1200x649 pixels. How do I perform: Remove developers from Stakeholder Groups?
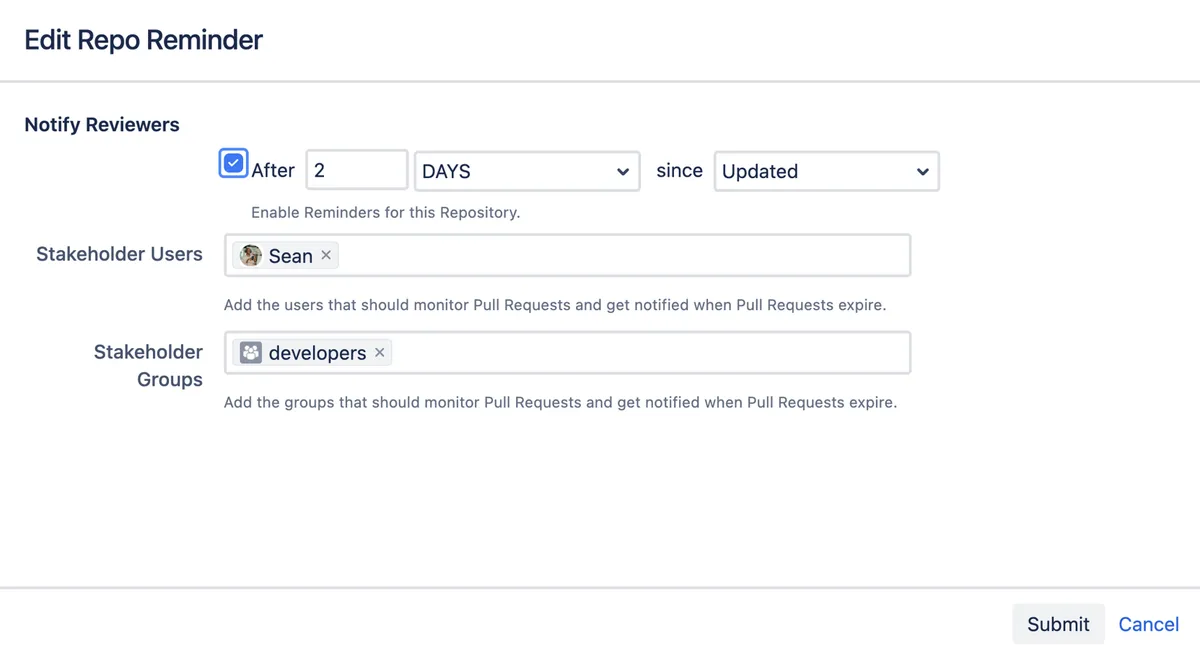pyautogui.click(x=379, y=352)
